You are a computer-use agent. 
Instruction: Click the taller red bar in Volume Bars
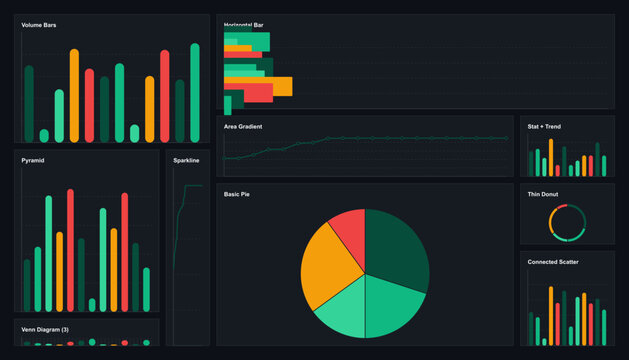click(x=164, y=96)
